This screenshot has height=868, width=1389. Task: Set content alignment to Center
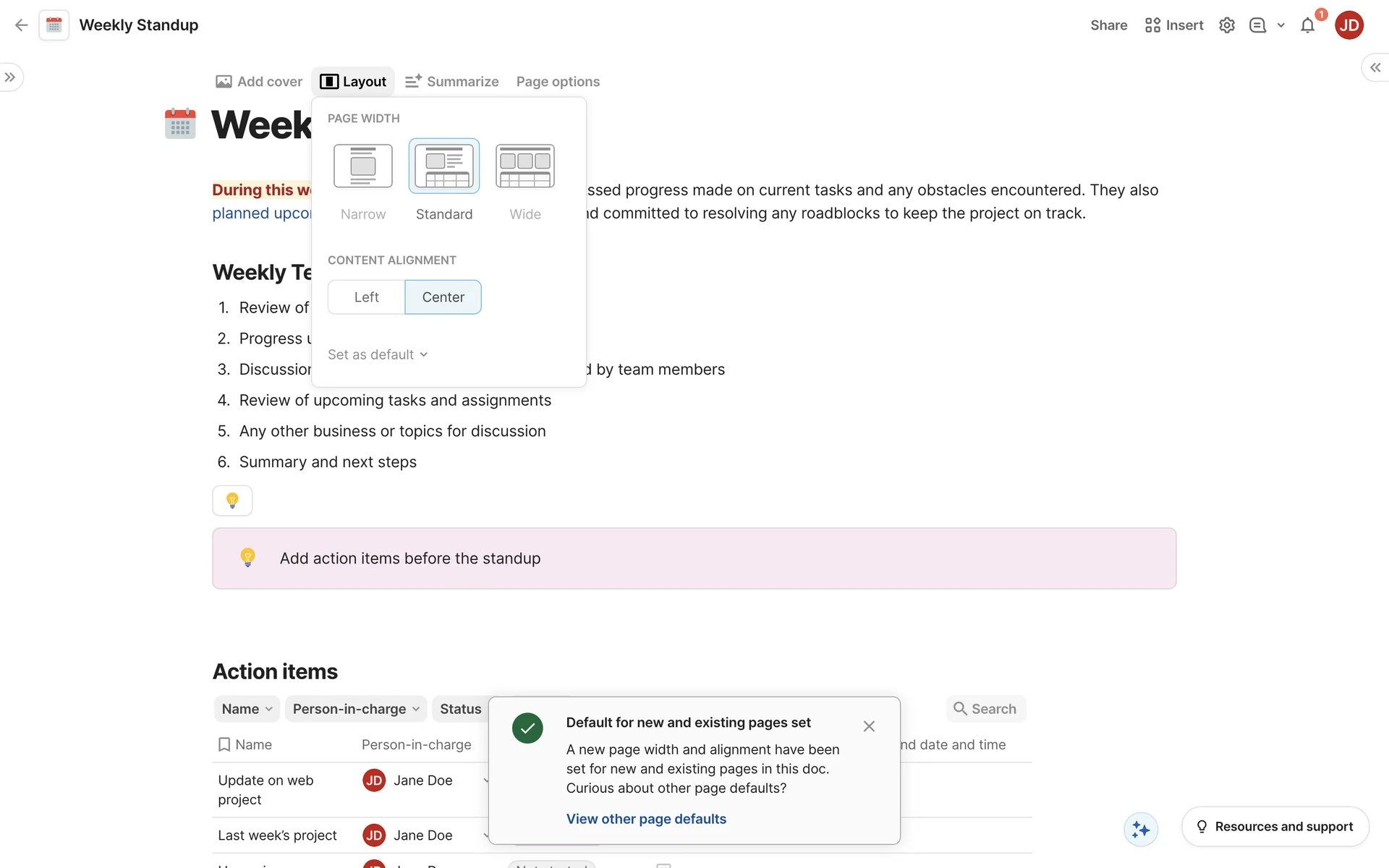click(443, 297)
